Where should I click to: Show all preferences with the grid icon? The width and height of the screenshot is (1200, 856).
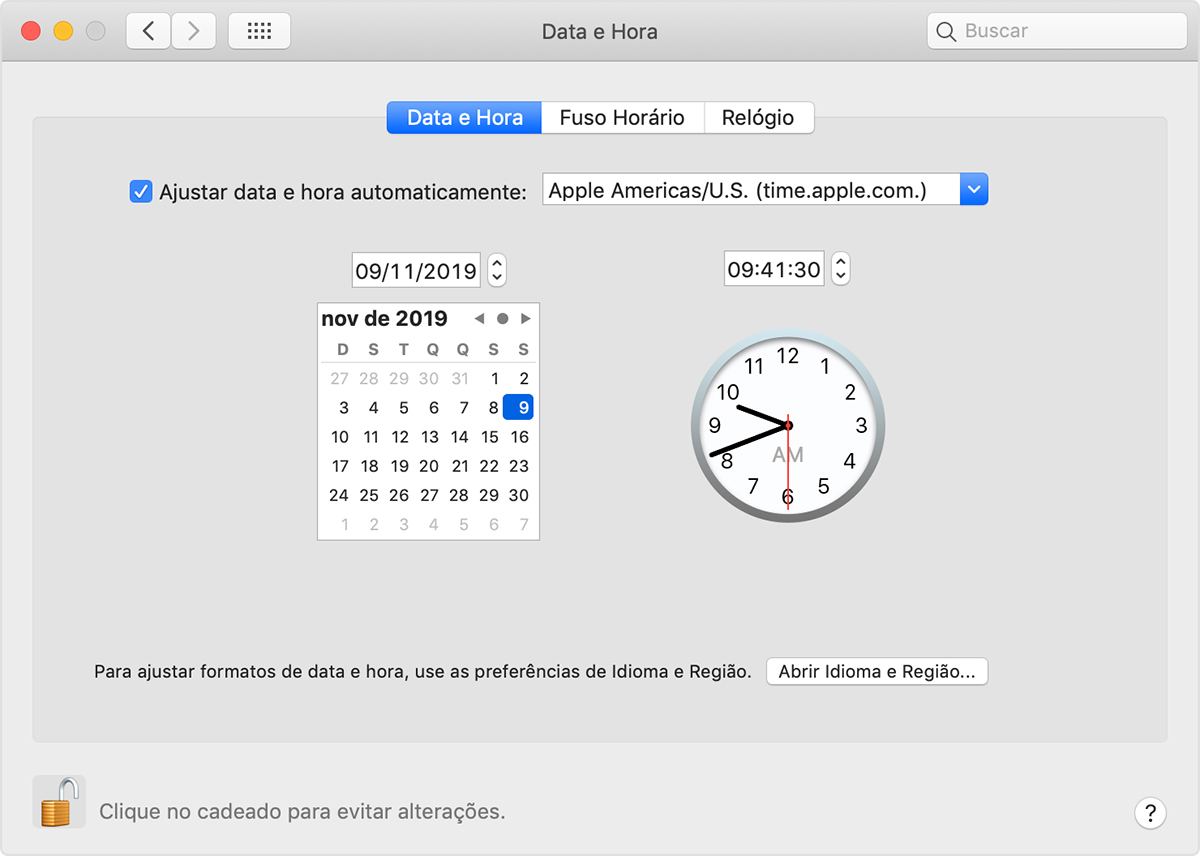[259, 31]
